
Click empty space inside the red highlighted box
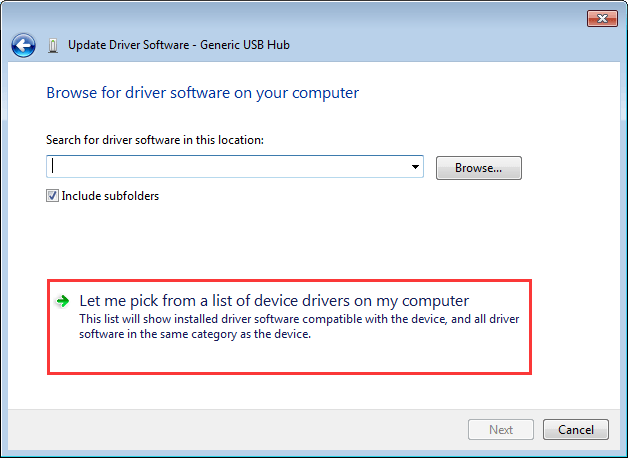tap(300, 358)
